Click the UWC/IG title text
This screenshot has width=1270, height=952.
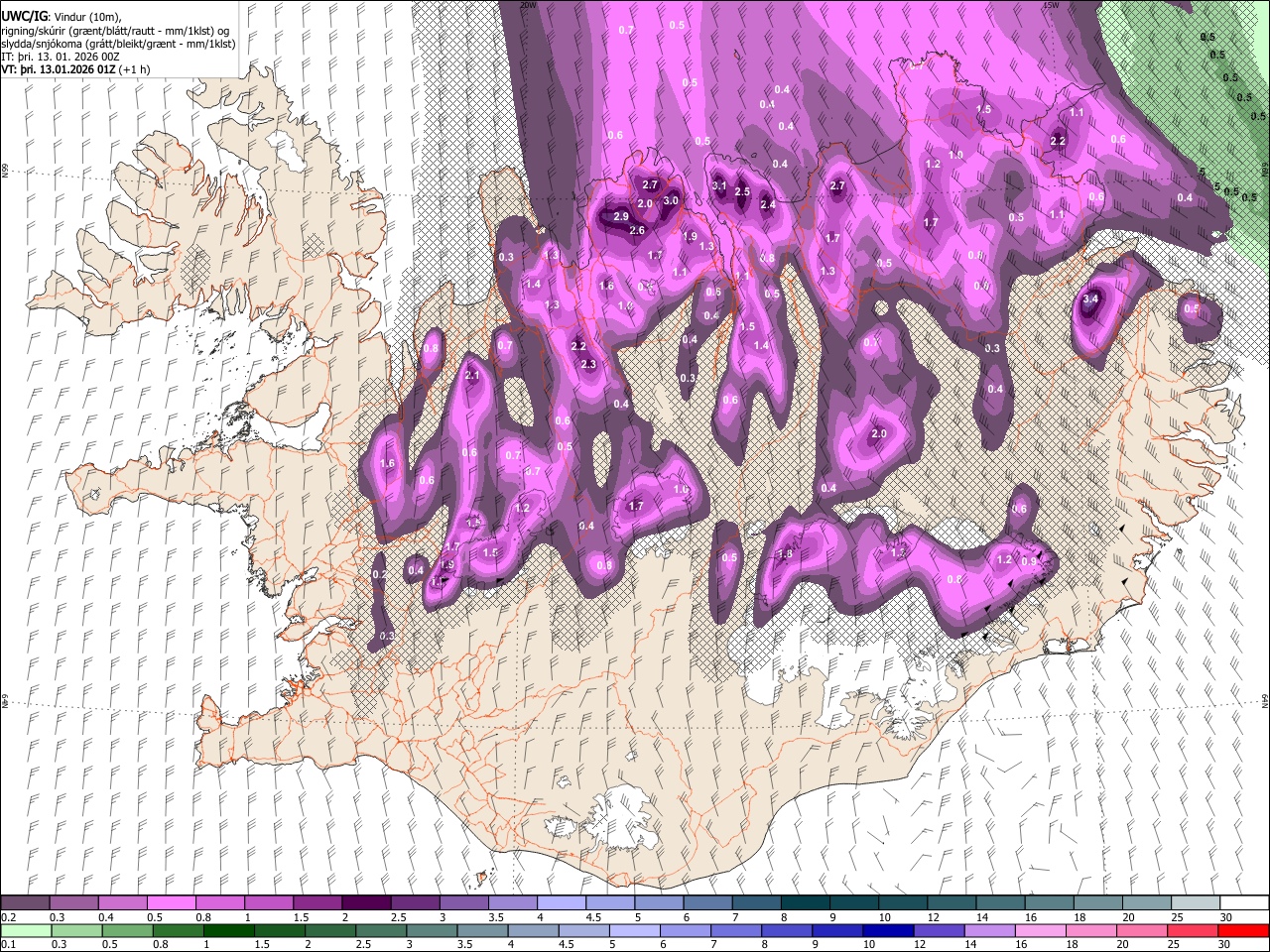coord(24,17)
